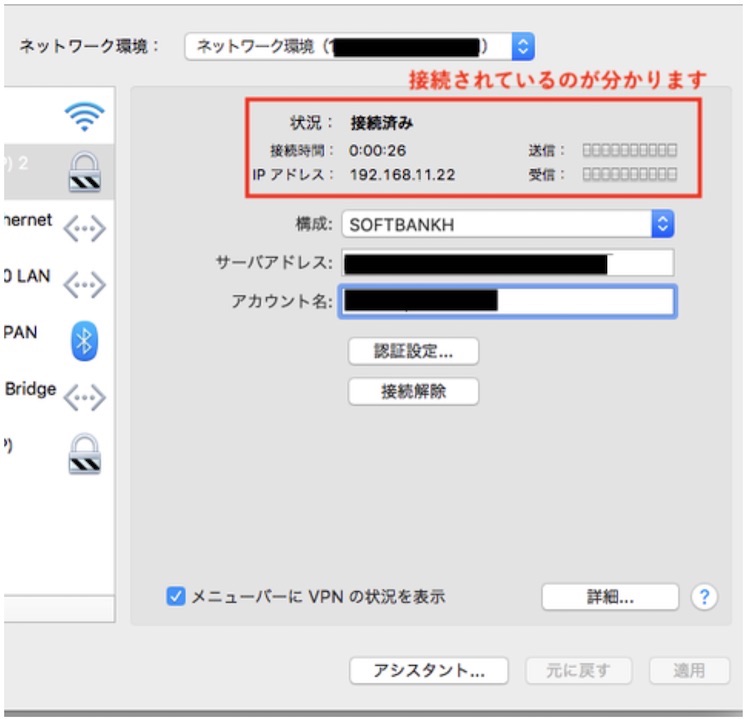Focus the アカウント名 input field
The width and height of the screenshot is (750, 719).
coord(508,301)
